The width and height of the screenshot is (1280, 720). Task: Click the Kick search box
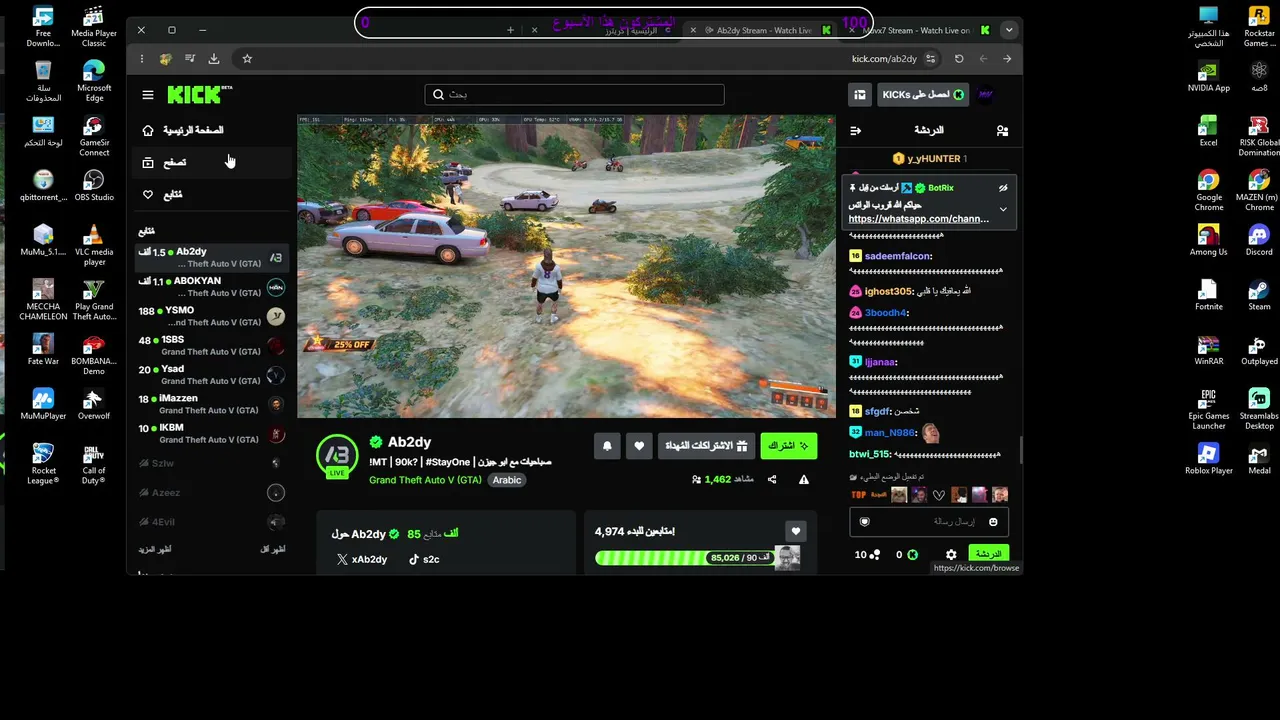point(574,94)
